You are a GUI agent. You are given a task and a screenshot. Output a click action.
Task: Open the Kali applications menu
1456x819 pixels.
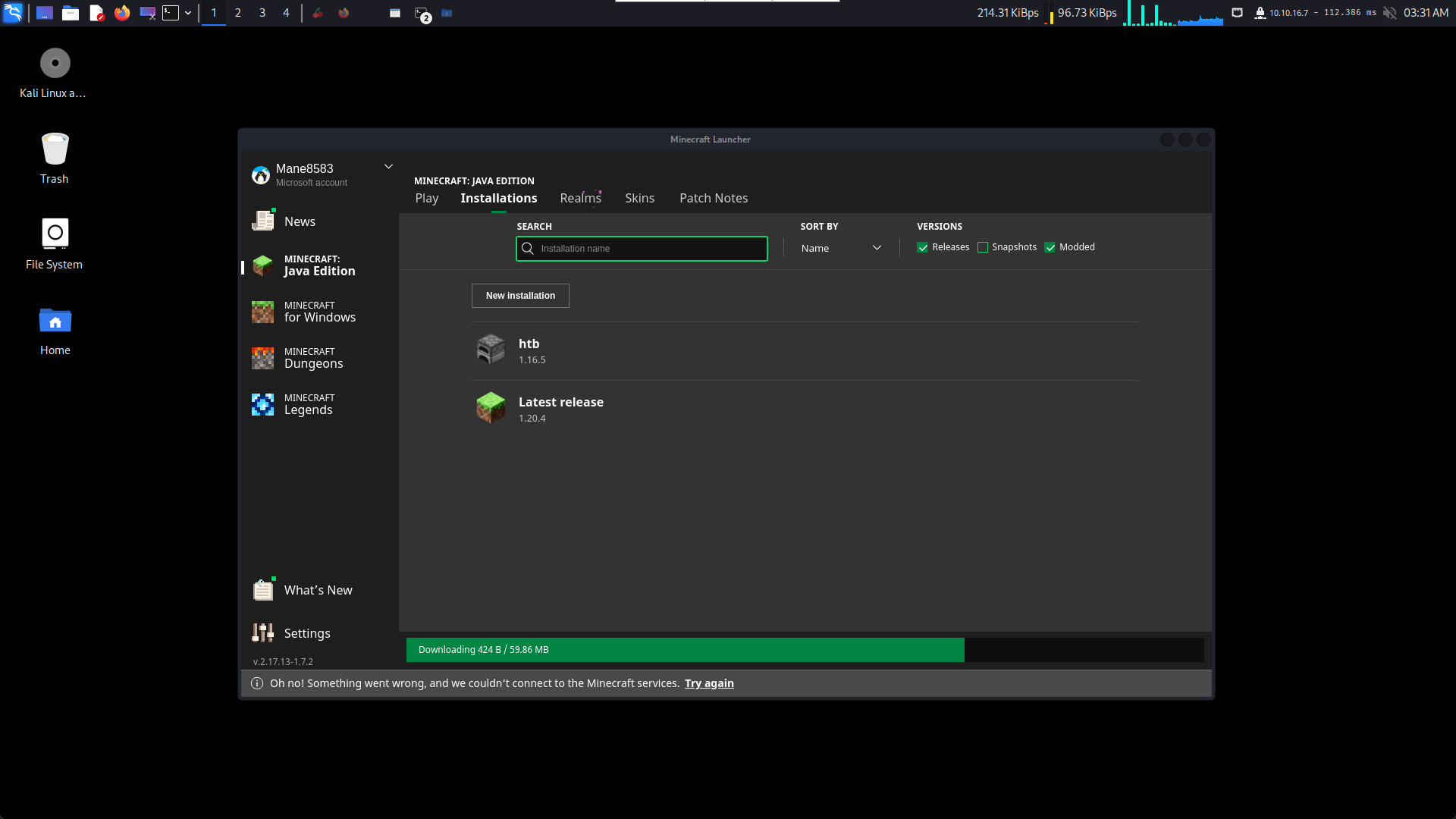[13, 13]
